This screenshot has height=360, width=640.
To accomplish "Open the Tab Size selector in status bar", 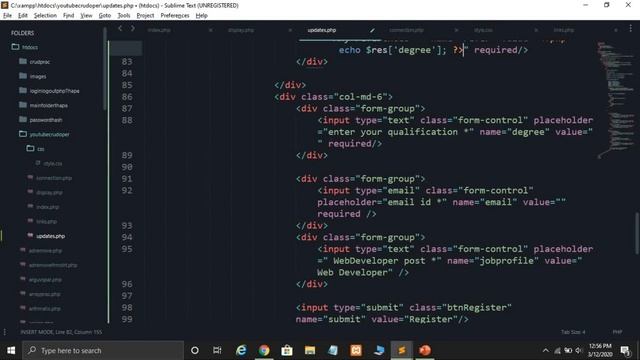I will 573,332.
